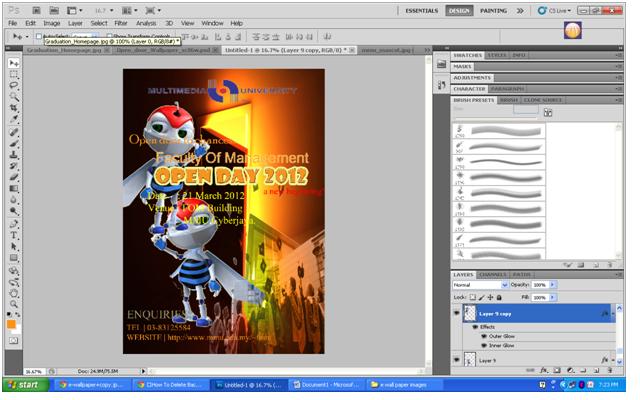Viewport: 640px width, 400px height.
Task: Select the Quick Selection tool
Action: pyautogui.click(x=14, y=97)
